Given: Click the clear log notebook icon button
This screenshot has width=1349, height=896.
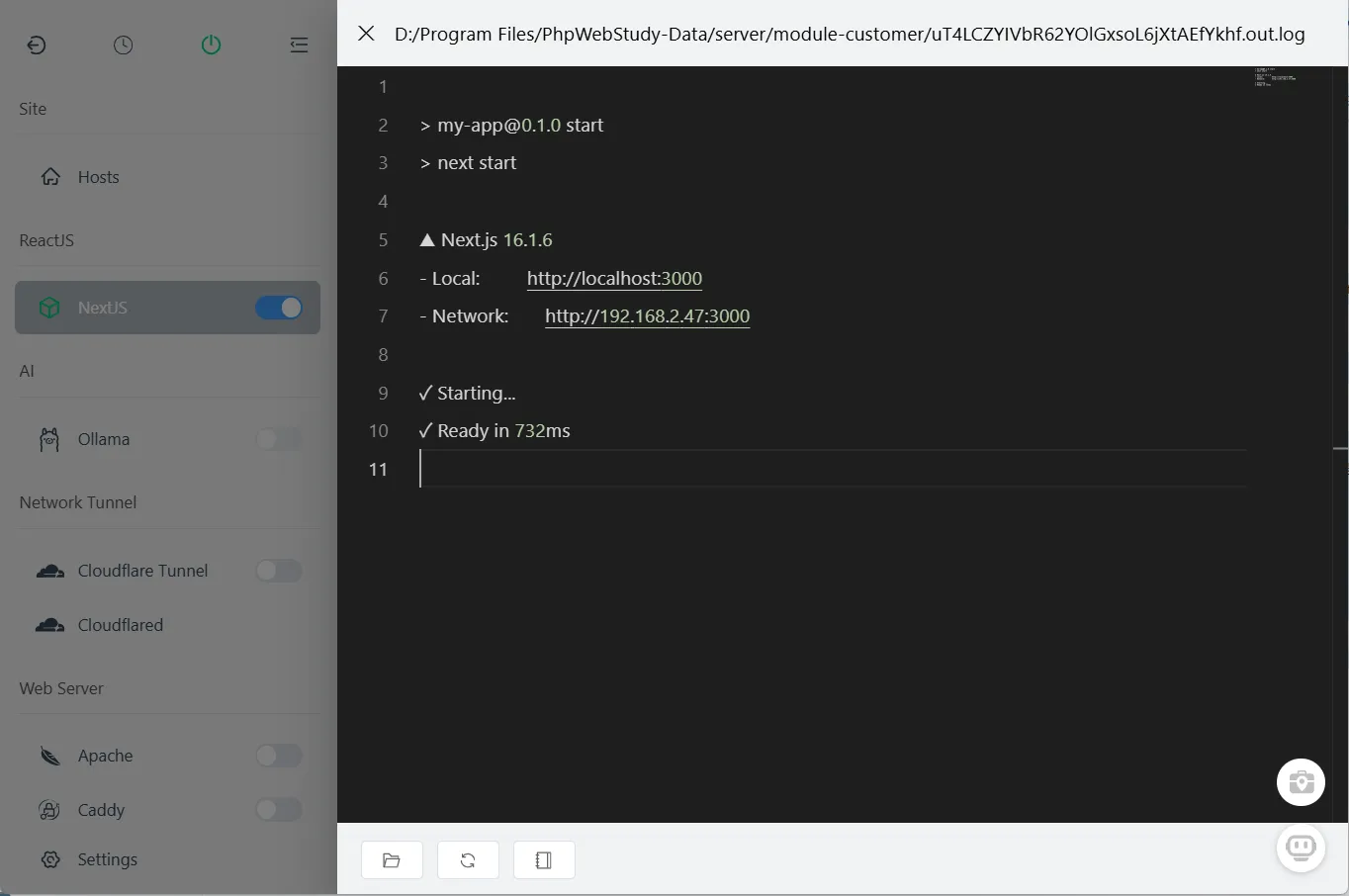Looking at the screenshot, I should coord(544,860).
